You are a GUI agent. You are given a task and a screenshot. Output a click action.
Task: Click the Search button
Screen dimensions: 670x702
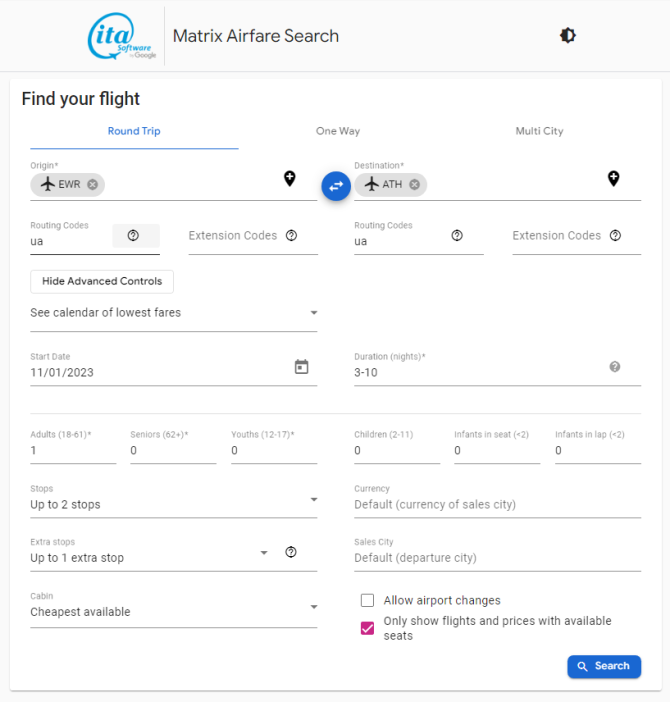click(x=604, y=666)
